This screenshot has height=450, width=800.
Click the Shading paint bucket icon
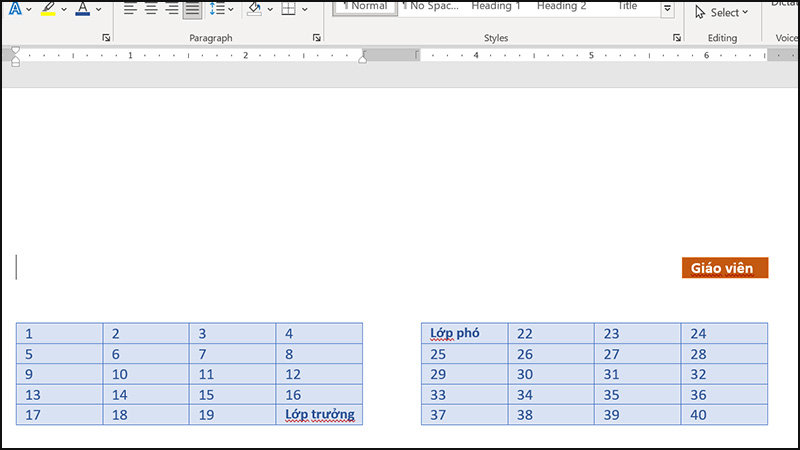[x=253, y=9]
